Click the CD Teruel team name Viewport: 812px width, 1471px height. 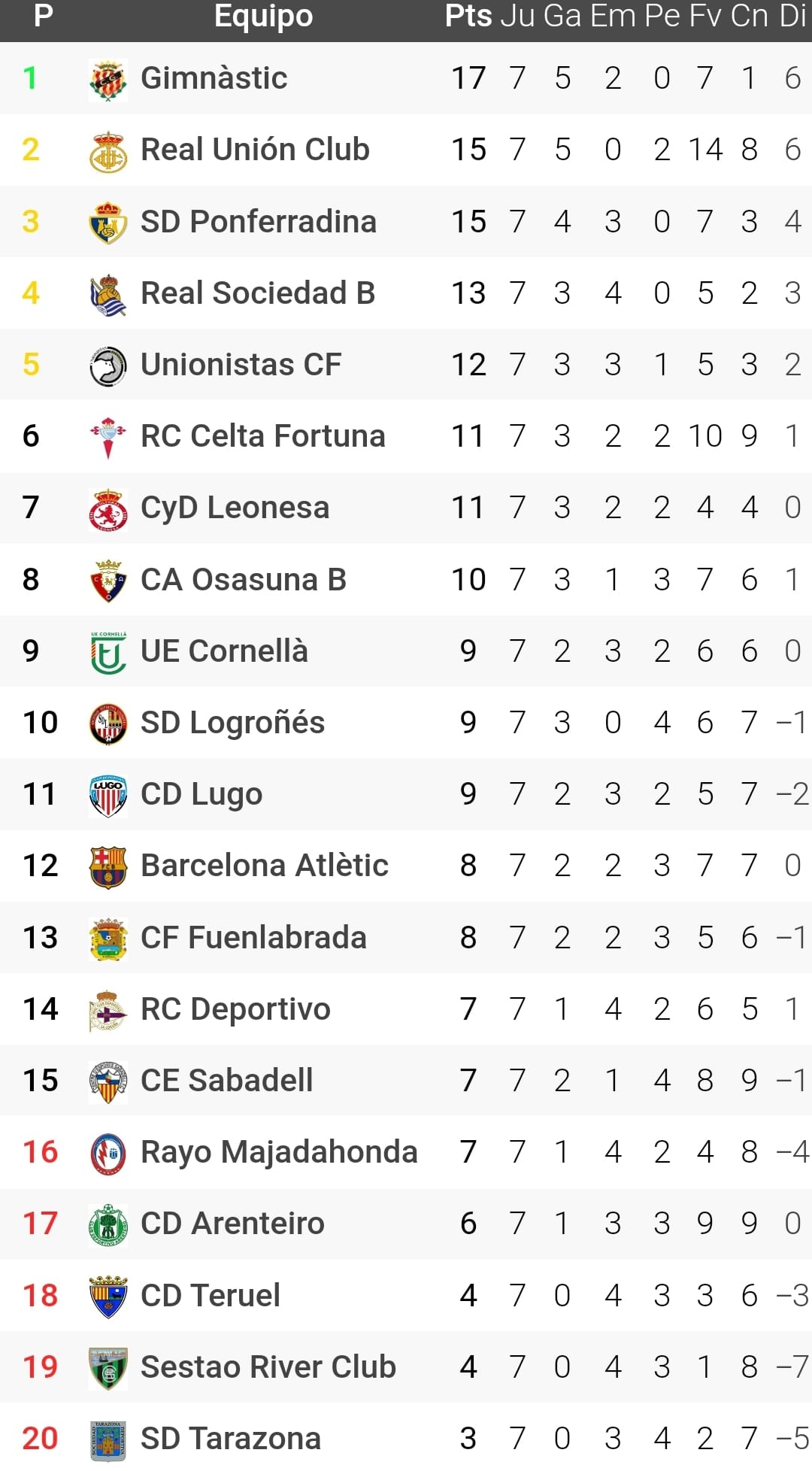[x=211, y=1296]
